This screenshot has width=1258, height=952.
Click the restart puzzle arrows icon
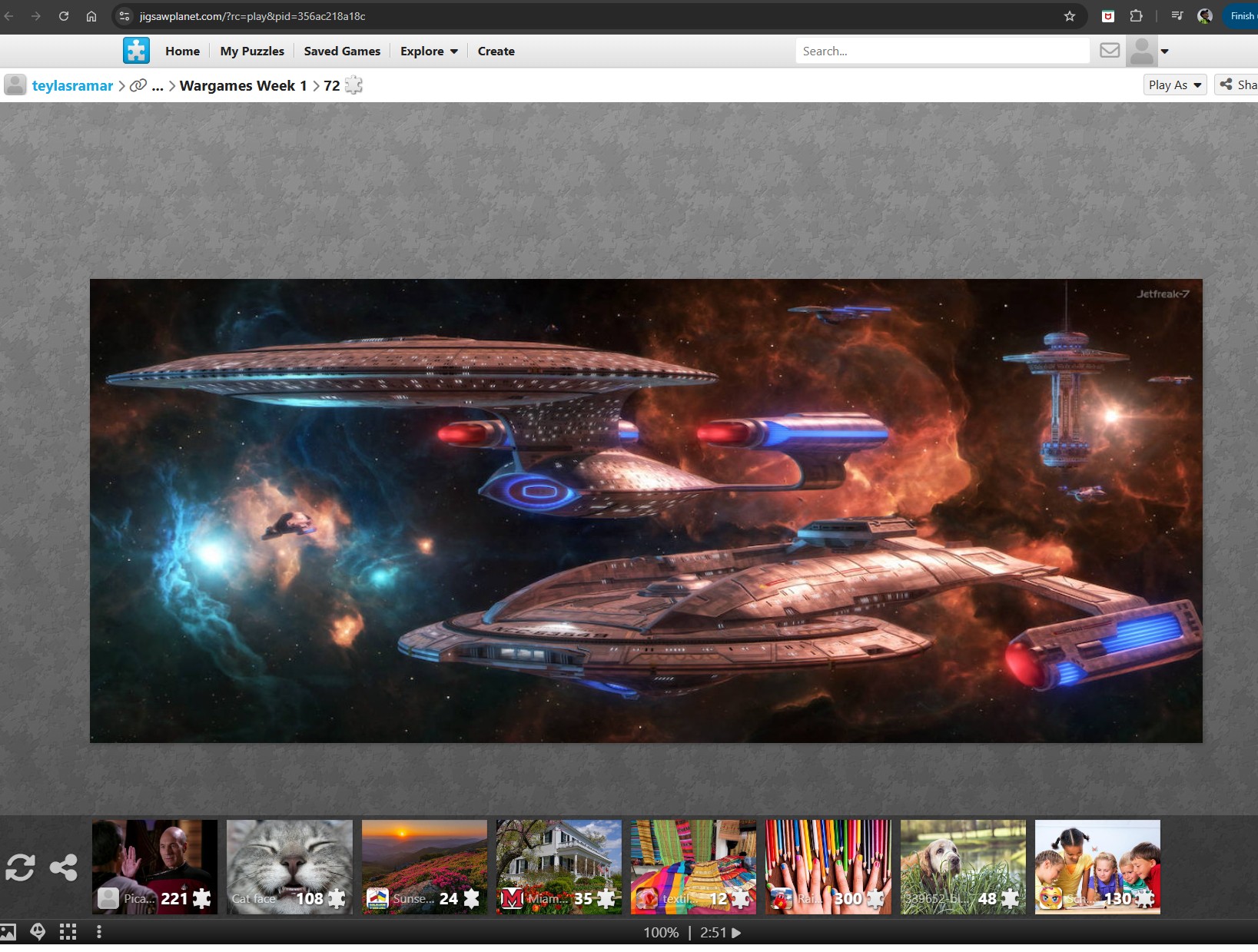20,867
